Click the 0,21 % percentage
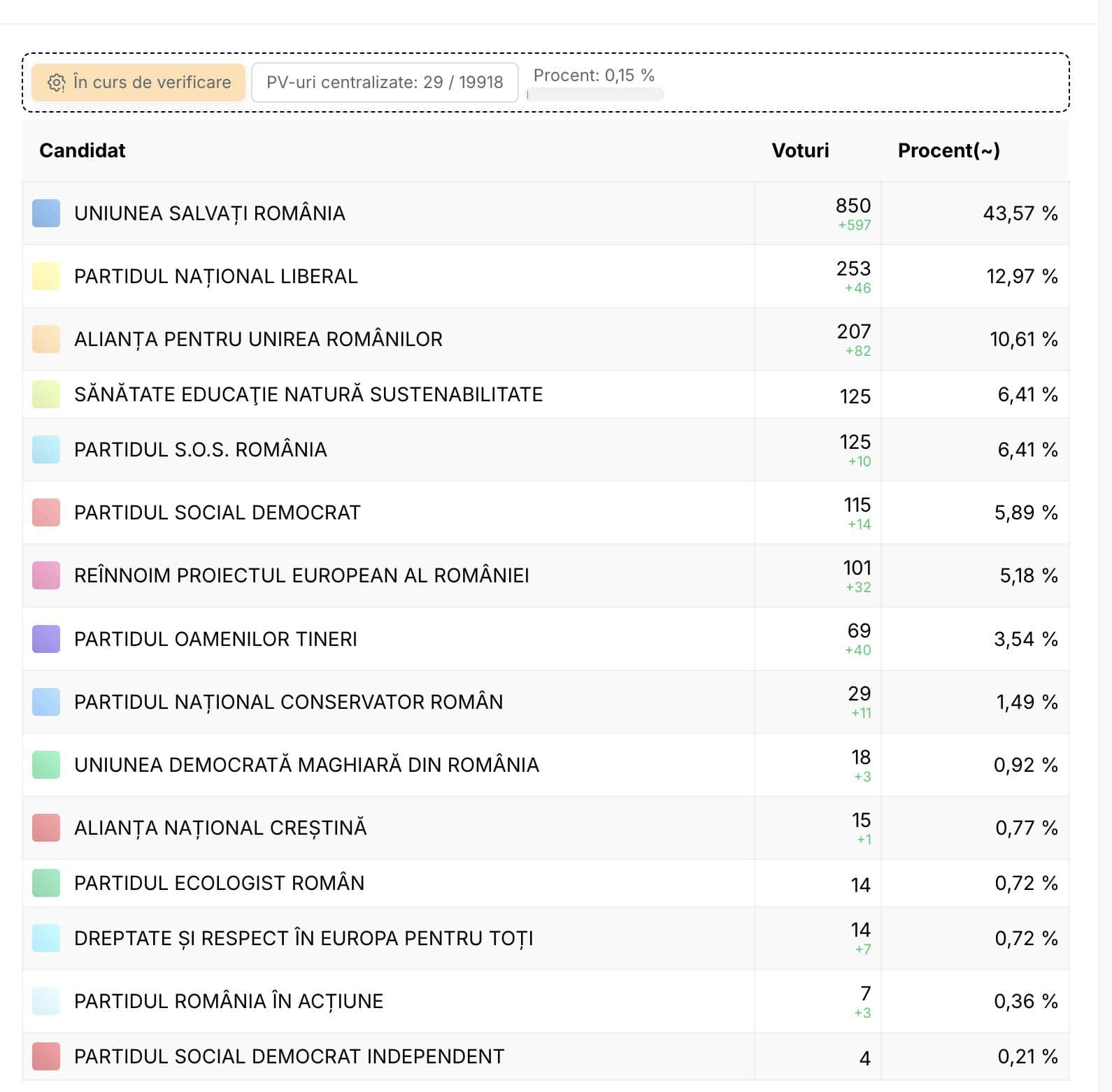The height and width of the screenshot is (1092, 1112). pyautogui.click(x=1027, y=1056)
